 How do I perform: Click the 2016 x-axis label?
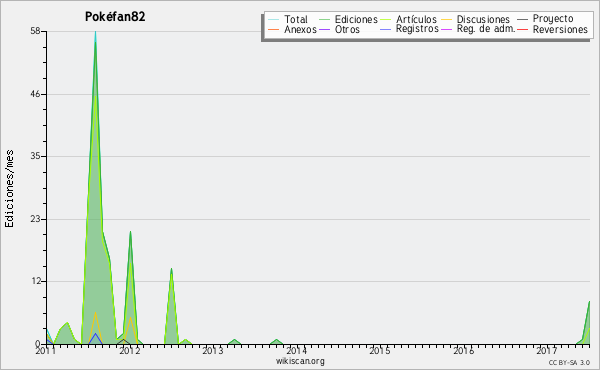[x=463, y=350]
